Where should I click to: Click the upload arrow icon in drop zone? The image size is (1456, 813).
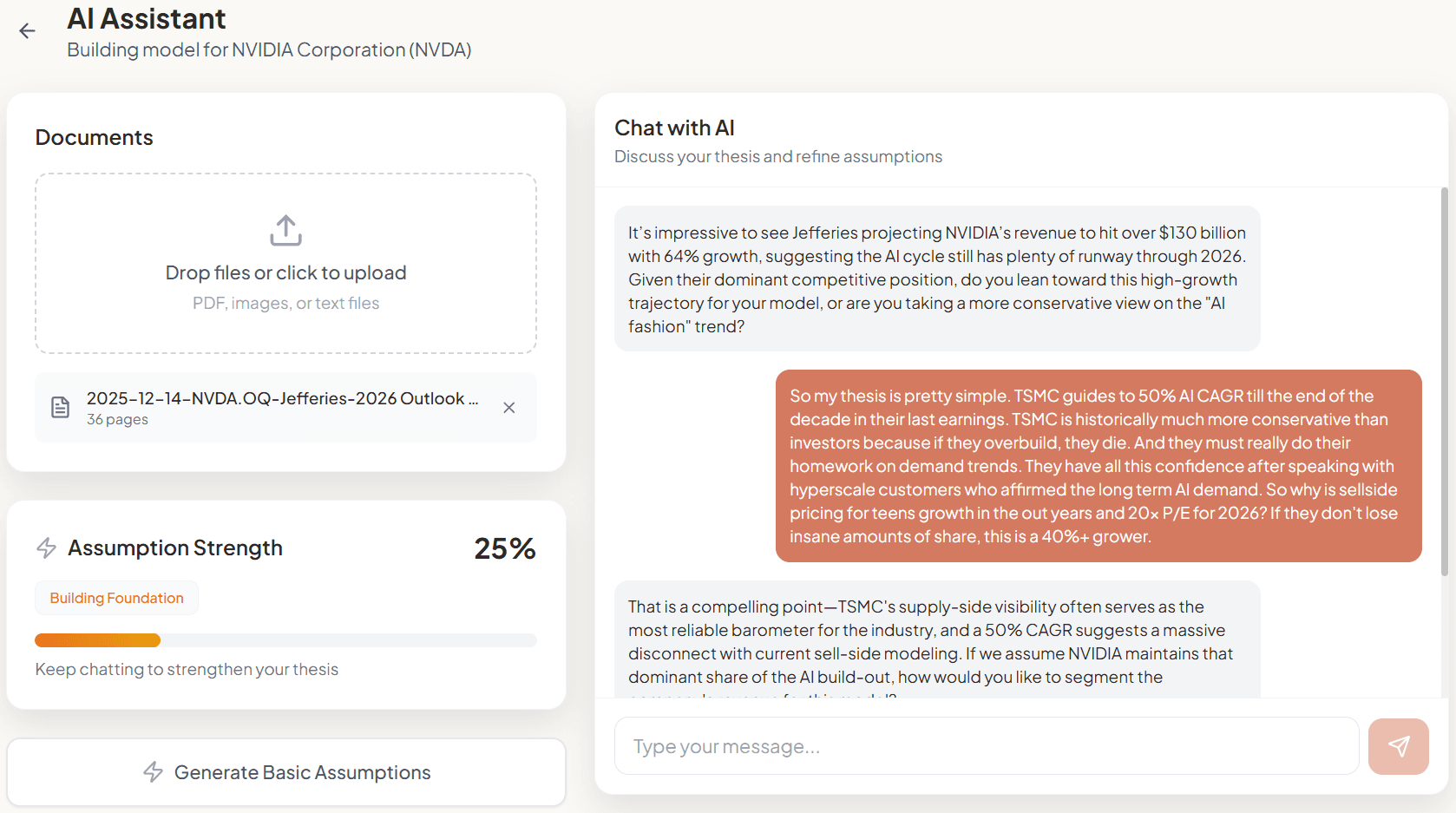[x=285, y=231]
